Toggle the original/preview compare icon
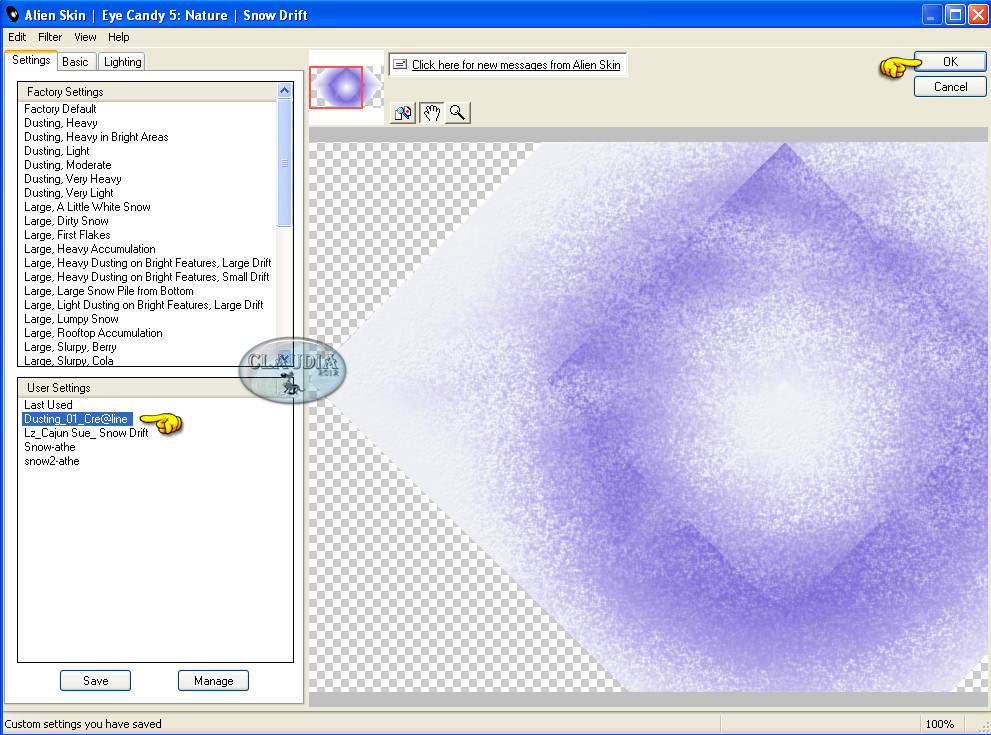The image size is (991, 735). coord(403,113)
